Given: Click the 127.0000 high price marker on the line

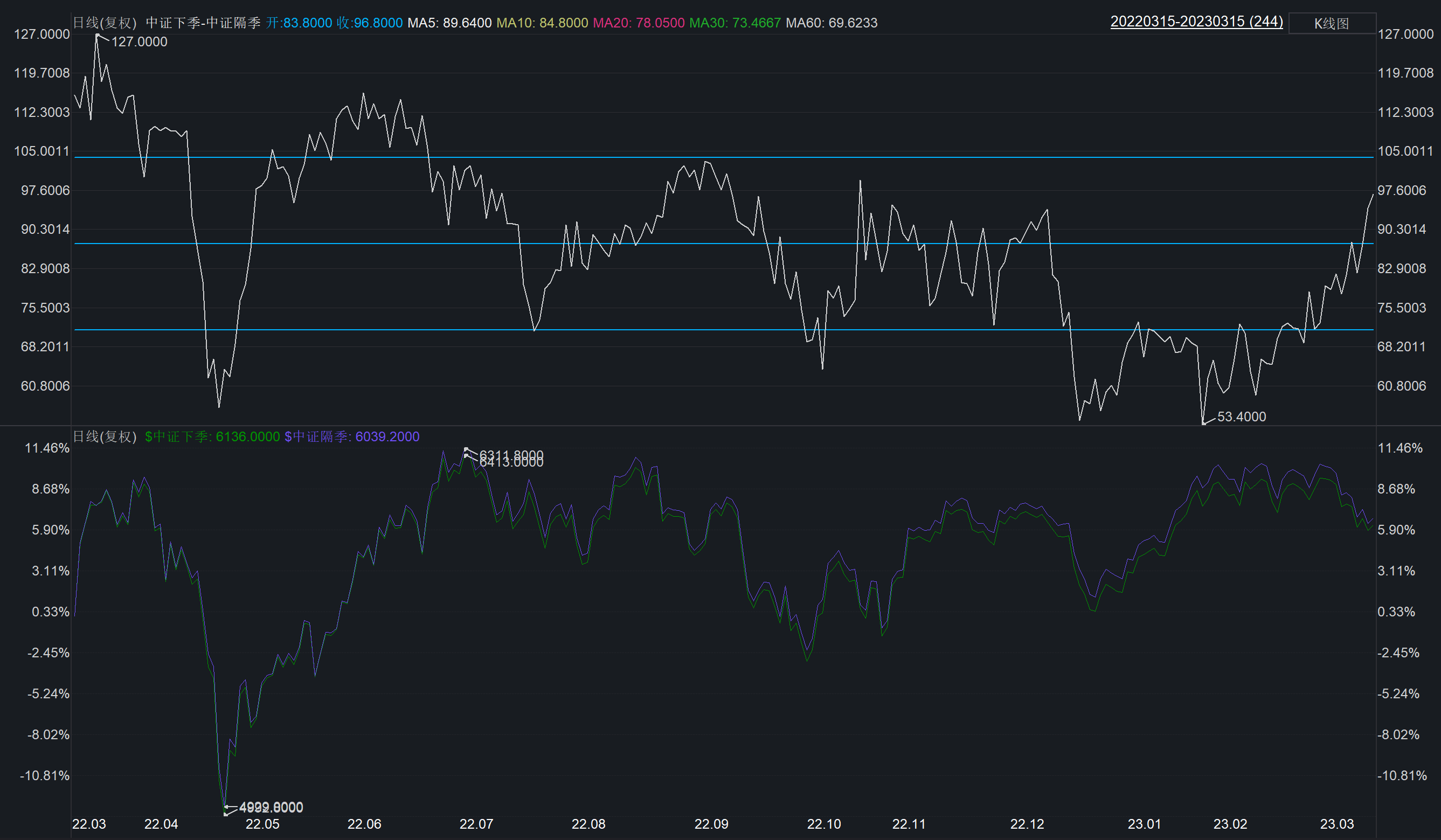Looking at the screenshot, I should pos(138,41).
